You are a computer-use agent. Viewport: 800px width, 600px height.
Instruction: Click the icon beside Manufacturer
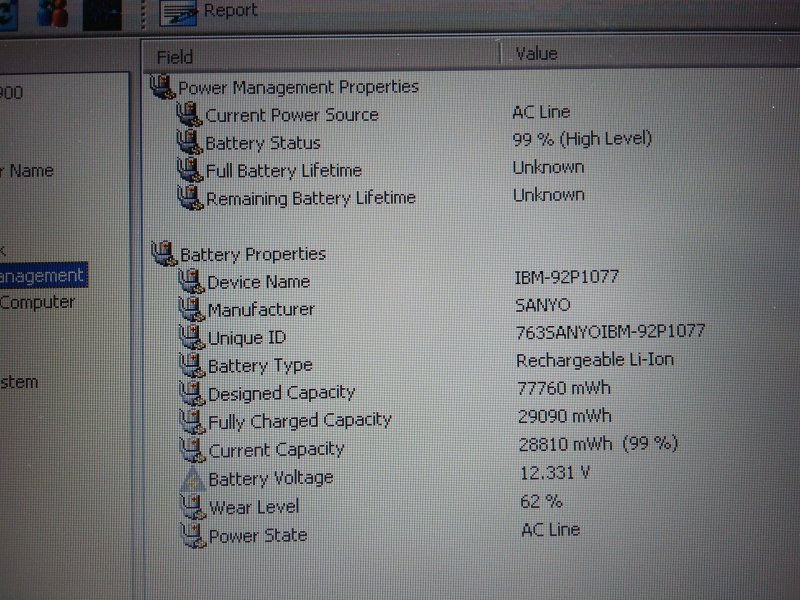pyautogui.click(x=192, y=310)
